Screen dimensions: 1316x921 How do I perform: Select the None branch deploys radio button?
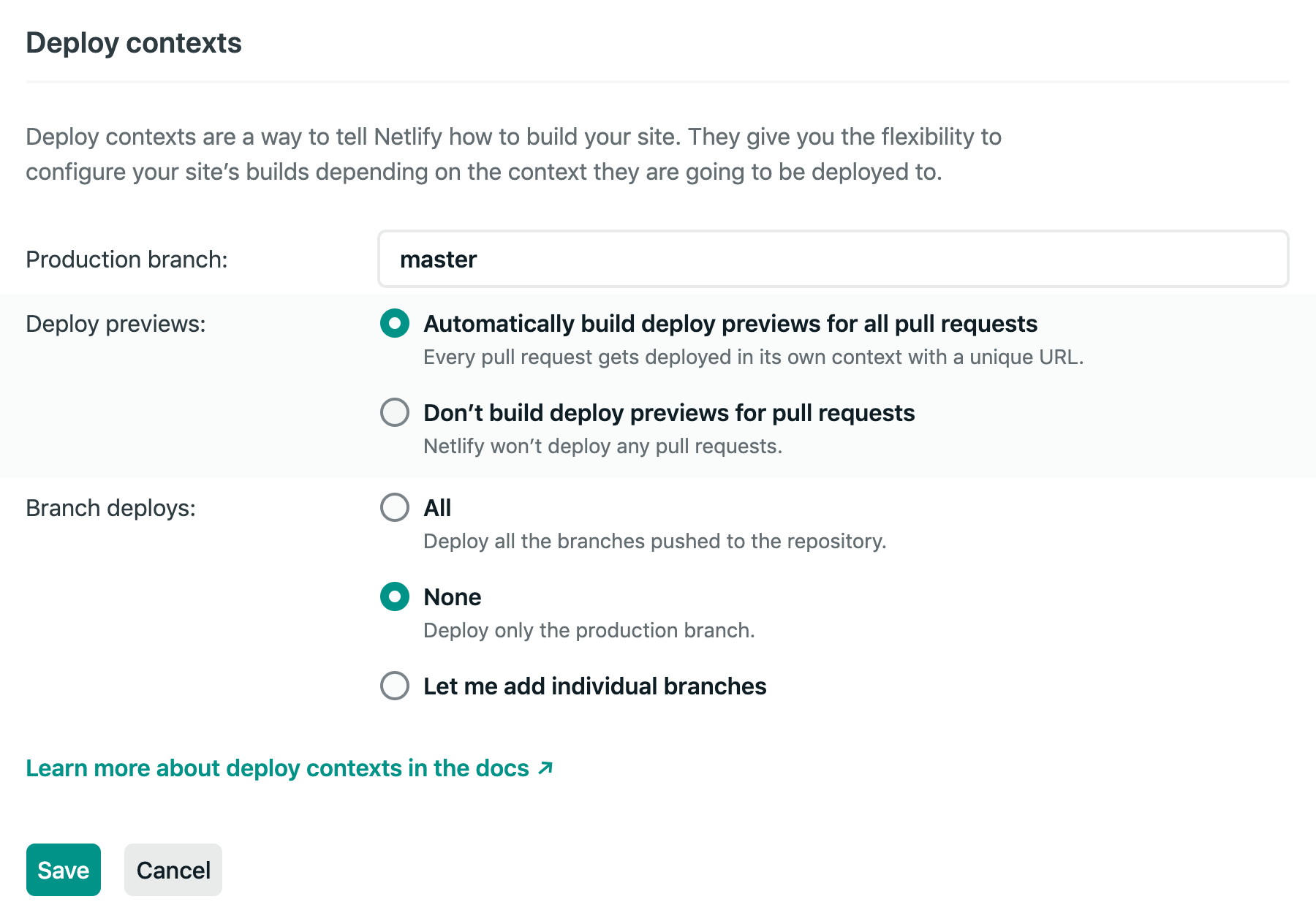click(395, 596)
